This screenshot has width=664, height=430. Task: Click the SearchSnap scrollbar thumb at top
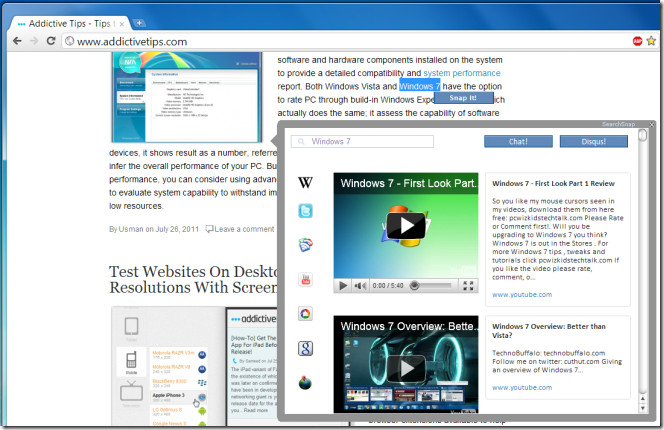click(x=642, y=135)
